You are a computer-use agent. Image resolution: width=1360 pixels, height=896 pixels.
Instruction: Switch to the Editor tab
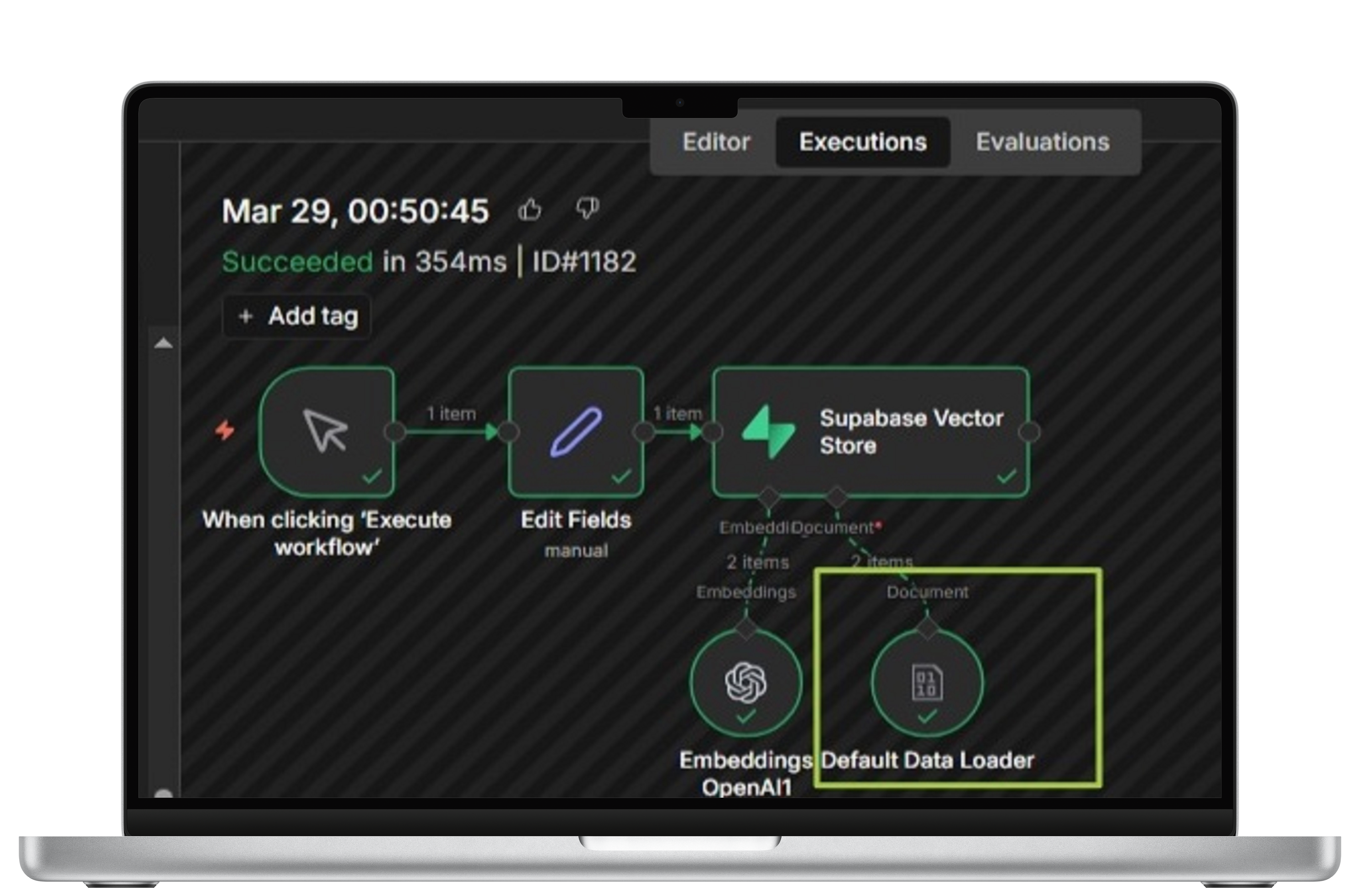[x=716, y=142]
